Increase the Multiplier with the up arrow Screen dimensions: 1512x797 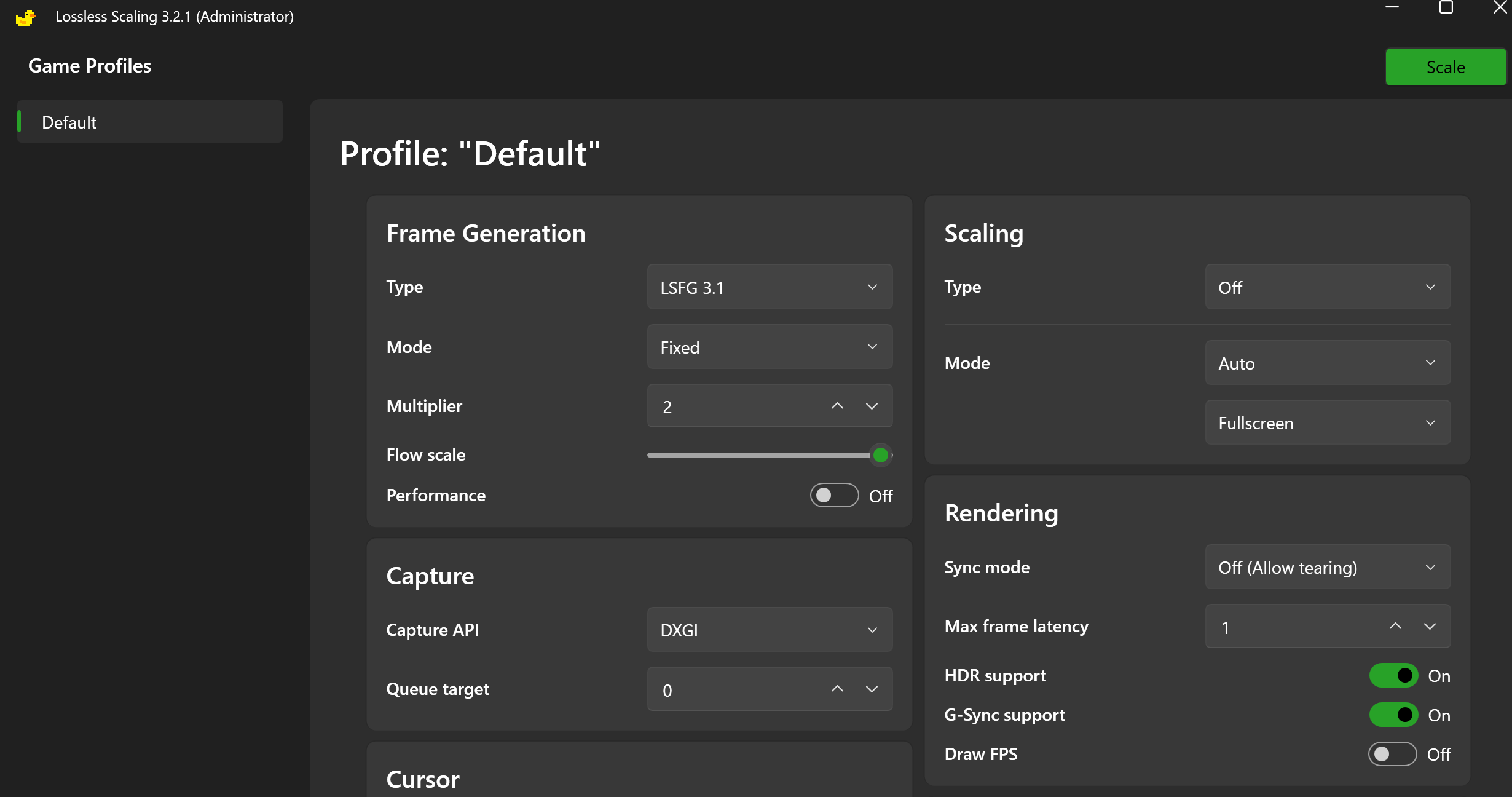(x=837, y=406)
